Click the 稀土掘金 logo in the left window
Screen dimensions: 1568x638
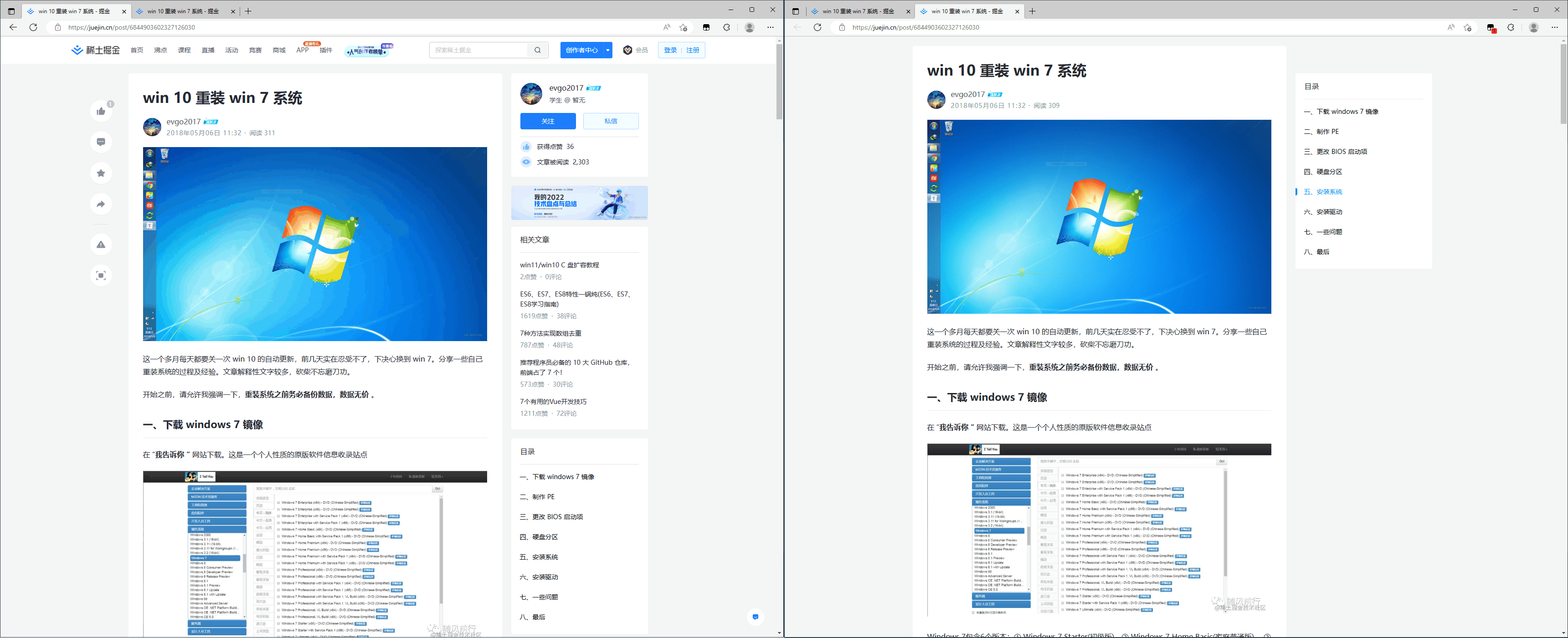tap(96, 50)
